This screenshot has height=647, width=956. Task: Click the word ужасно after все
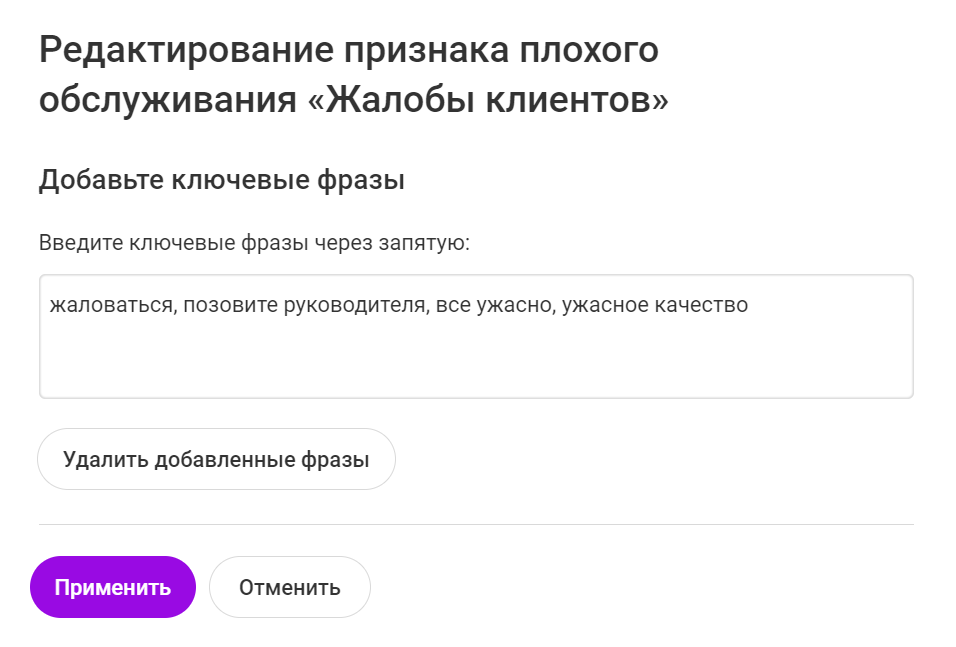tap(512, 305)
